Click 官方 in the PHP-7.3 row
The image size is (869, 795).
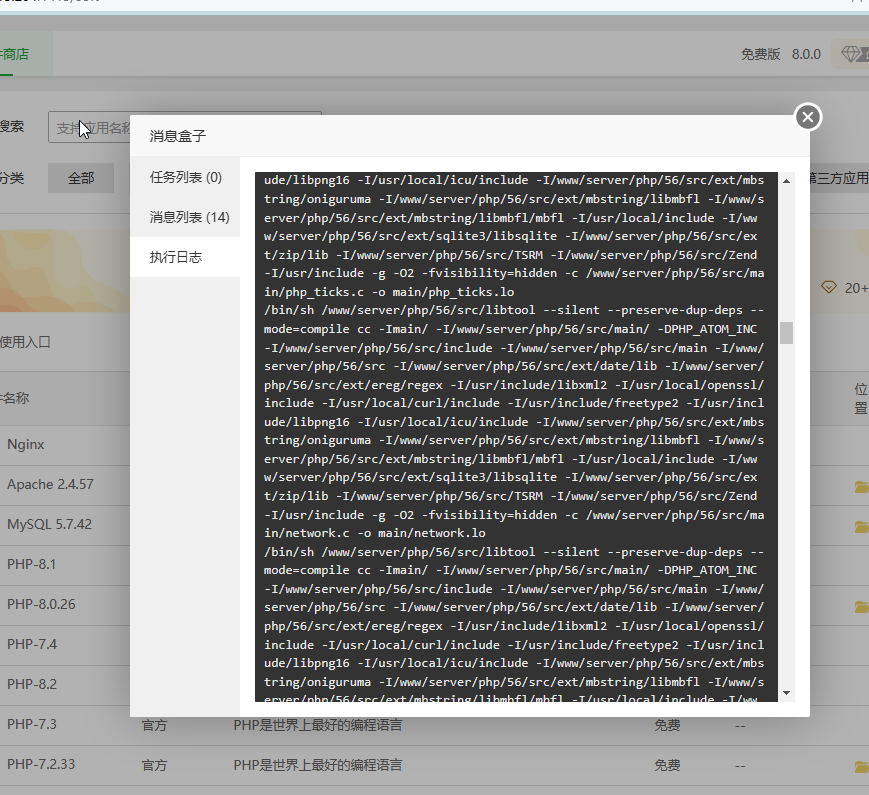154,725
